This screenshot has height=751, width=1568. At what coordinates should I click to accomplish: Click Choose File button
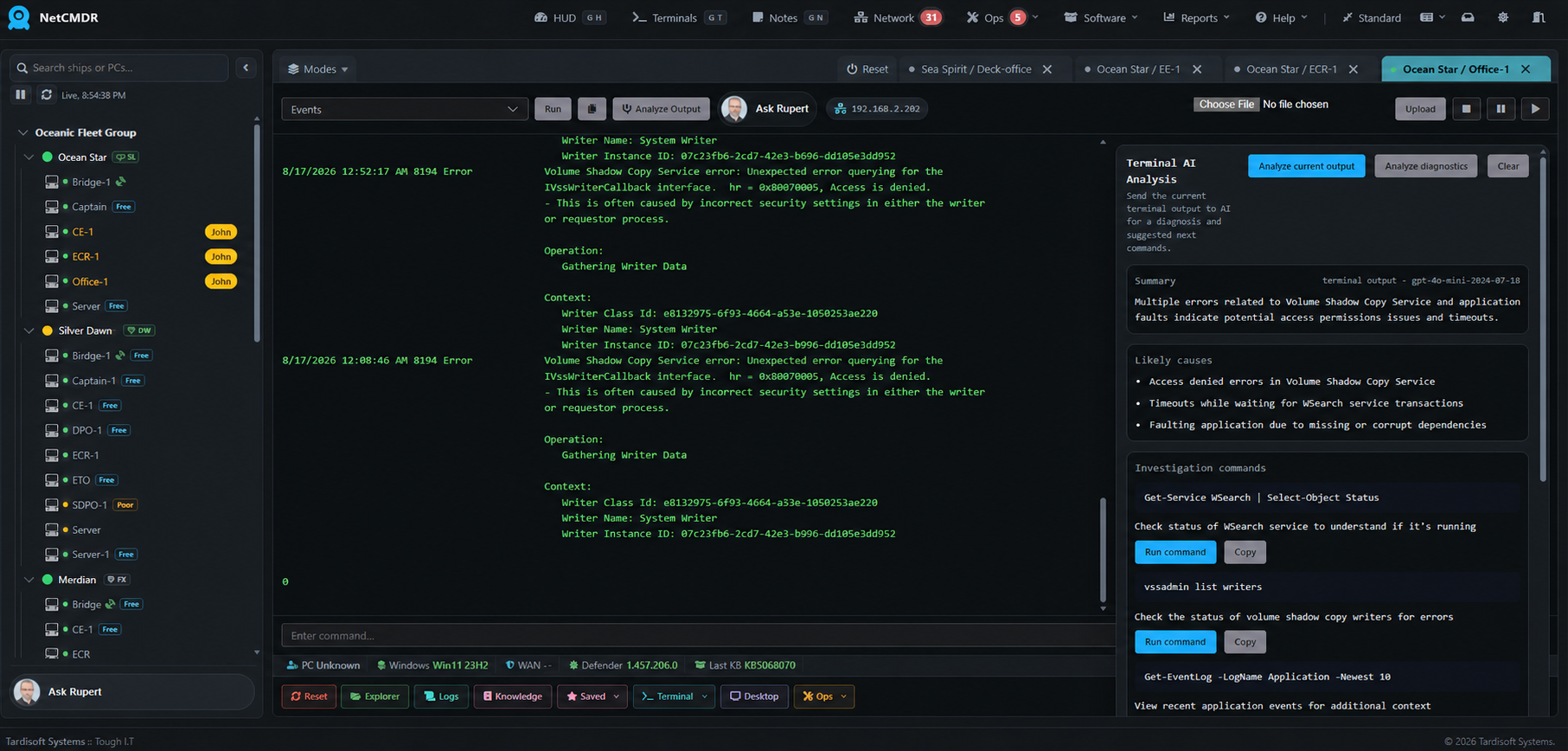tap(1226, 105)
